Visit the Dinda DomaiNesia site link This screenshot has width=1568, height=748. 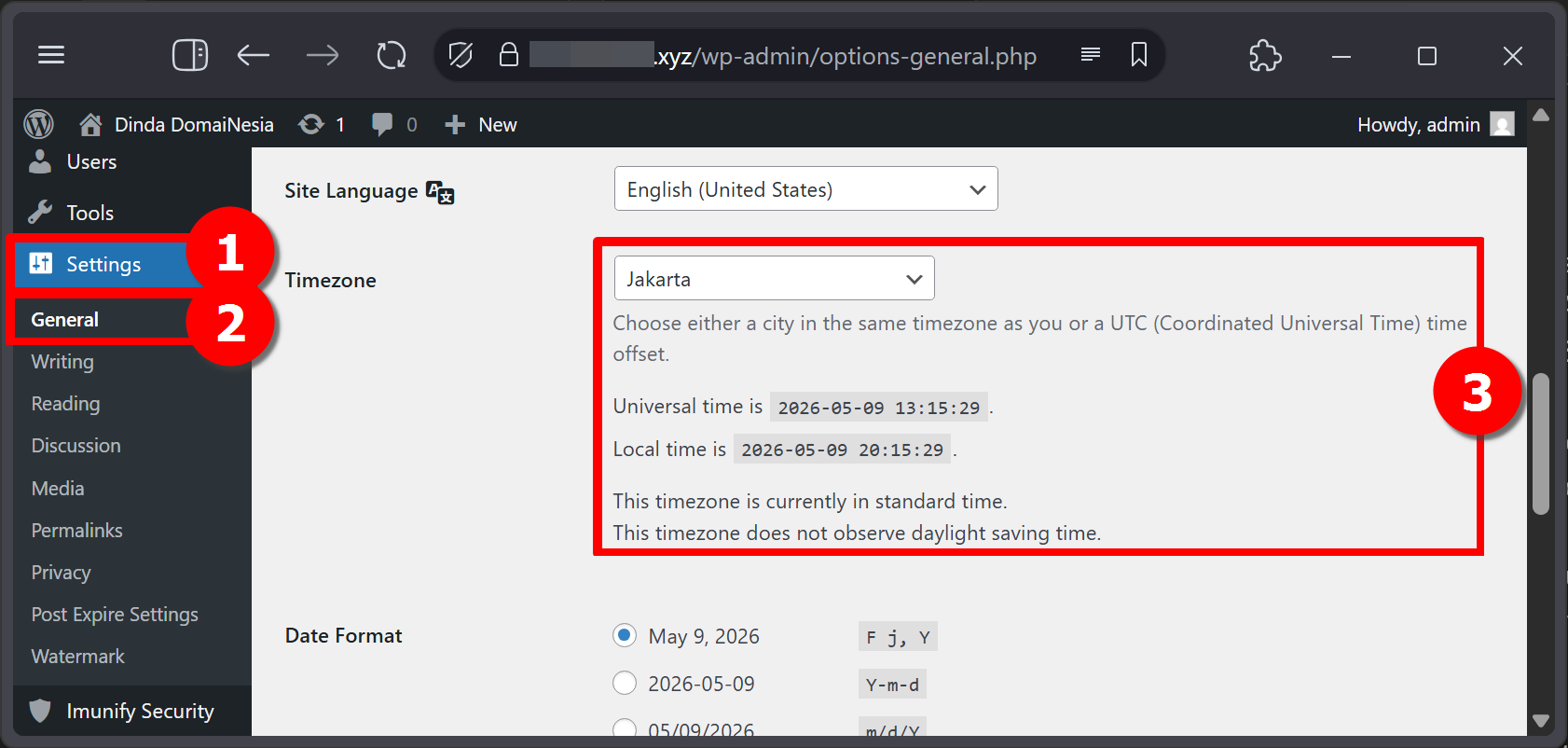(194, 124)
